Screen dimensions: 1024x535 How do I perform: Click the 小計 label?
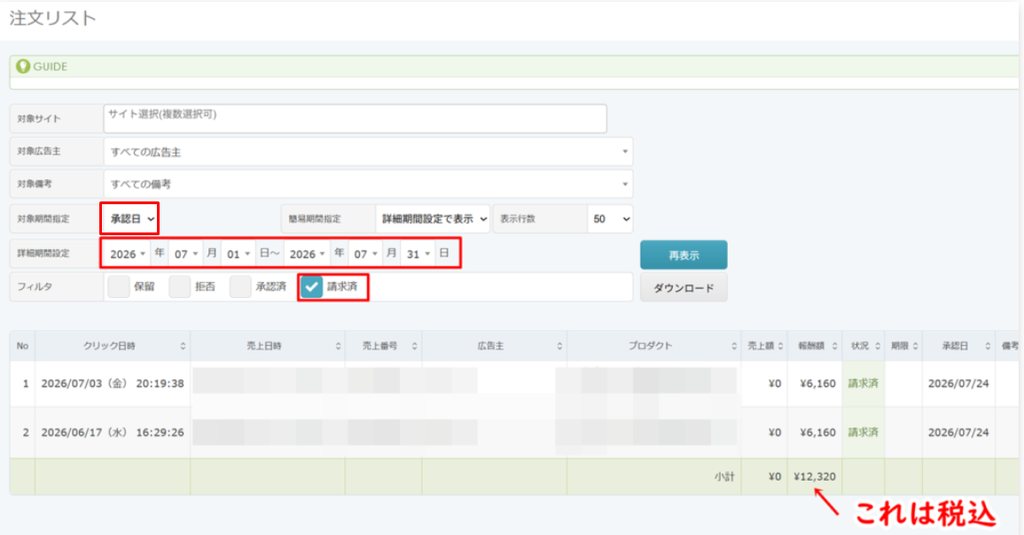click(724, 477)
